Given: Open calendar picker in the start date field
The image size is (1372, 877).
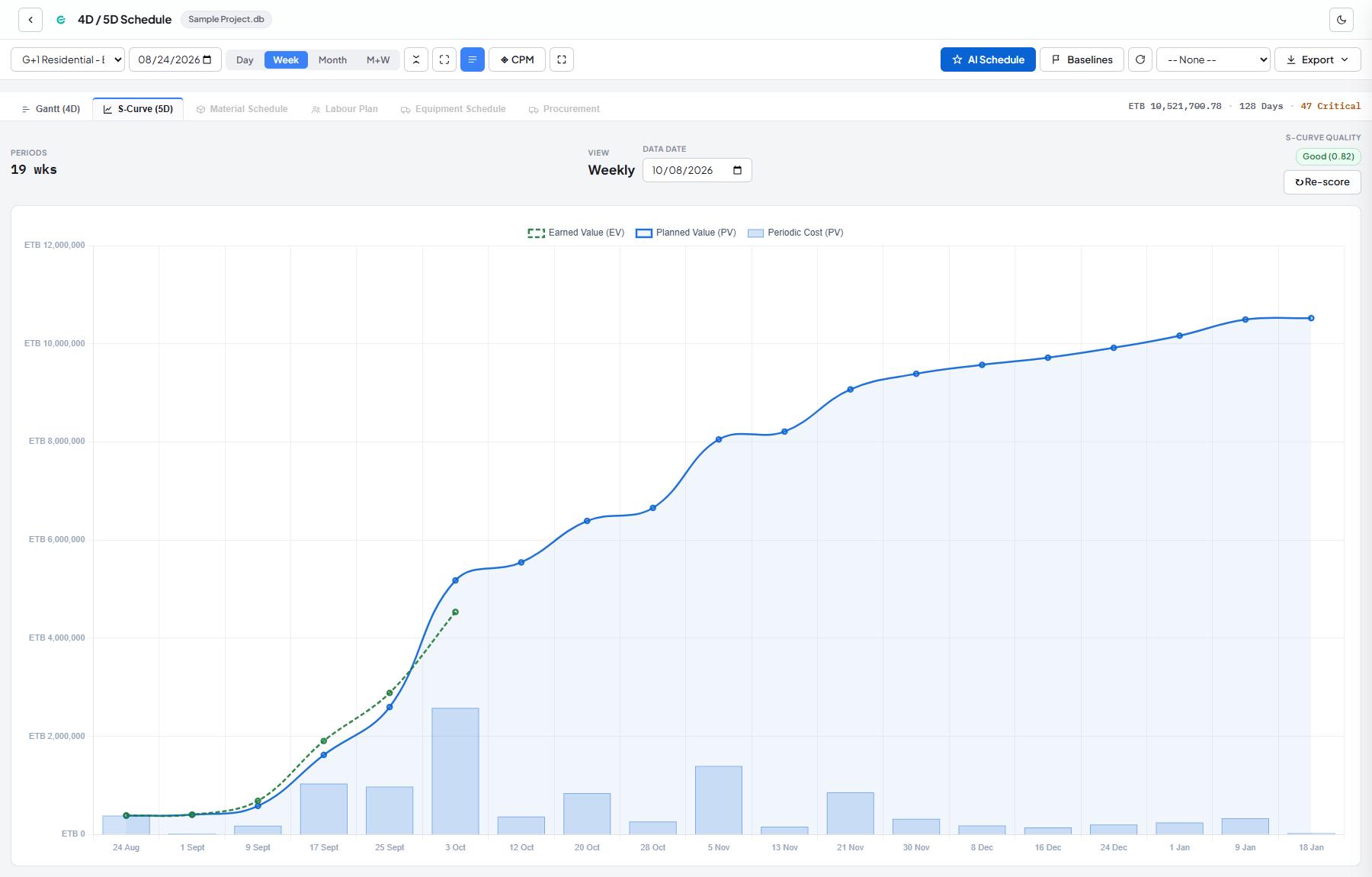Looking at the screenshot, I should (207, 59).
